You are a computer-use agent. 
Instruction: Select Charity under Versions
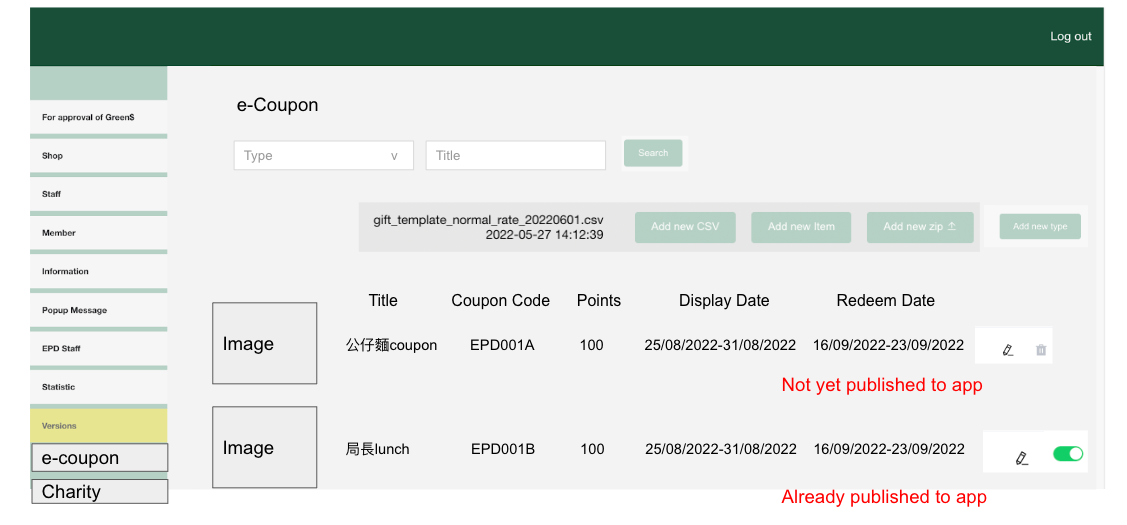tap(99, 492)
